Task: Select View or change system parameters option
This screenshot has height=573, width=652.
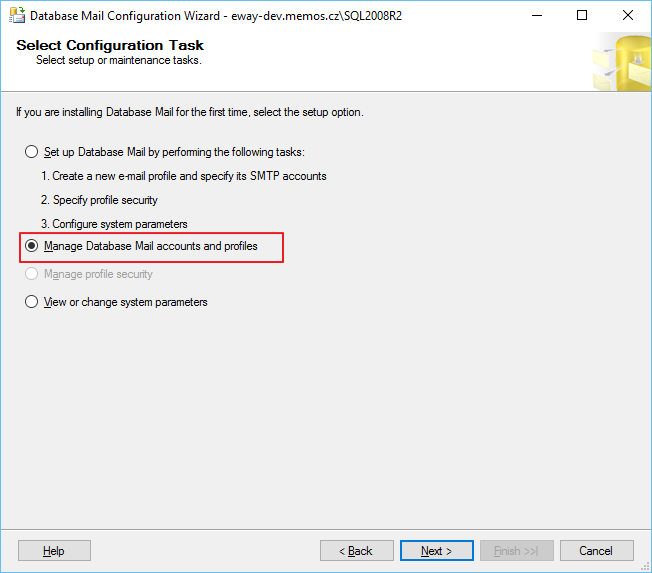Action: (32, 302)
